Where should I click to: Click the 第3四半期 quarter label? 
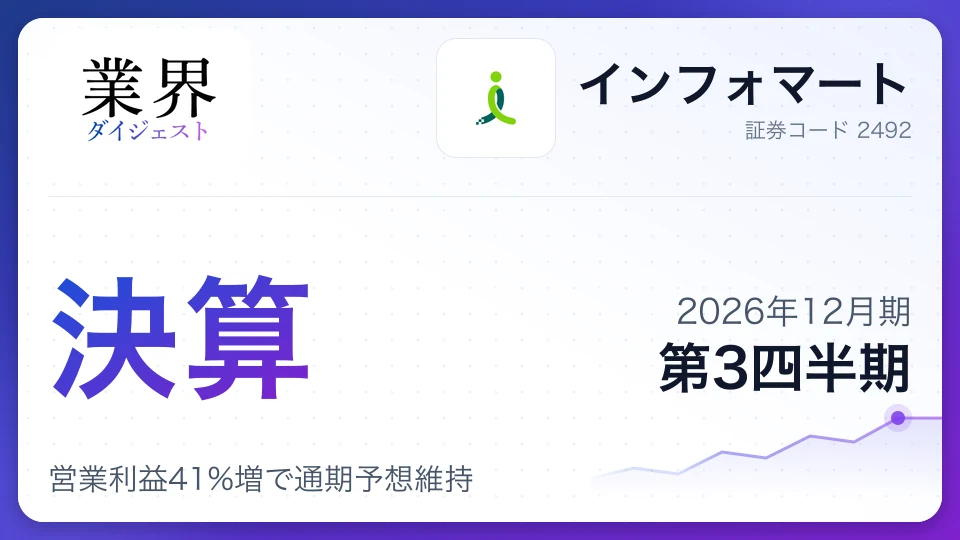(x=785, y=367)
